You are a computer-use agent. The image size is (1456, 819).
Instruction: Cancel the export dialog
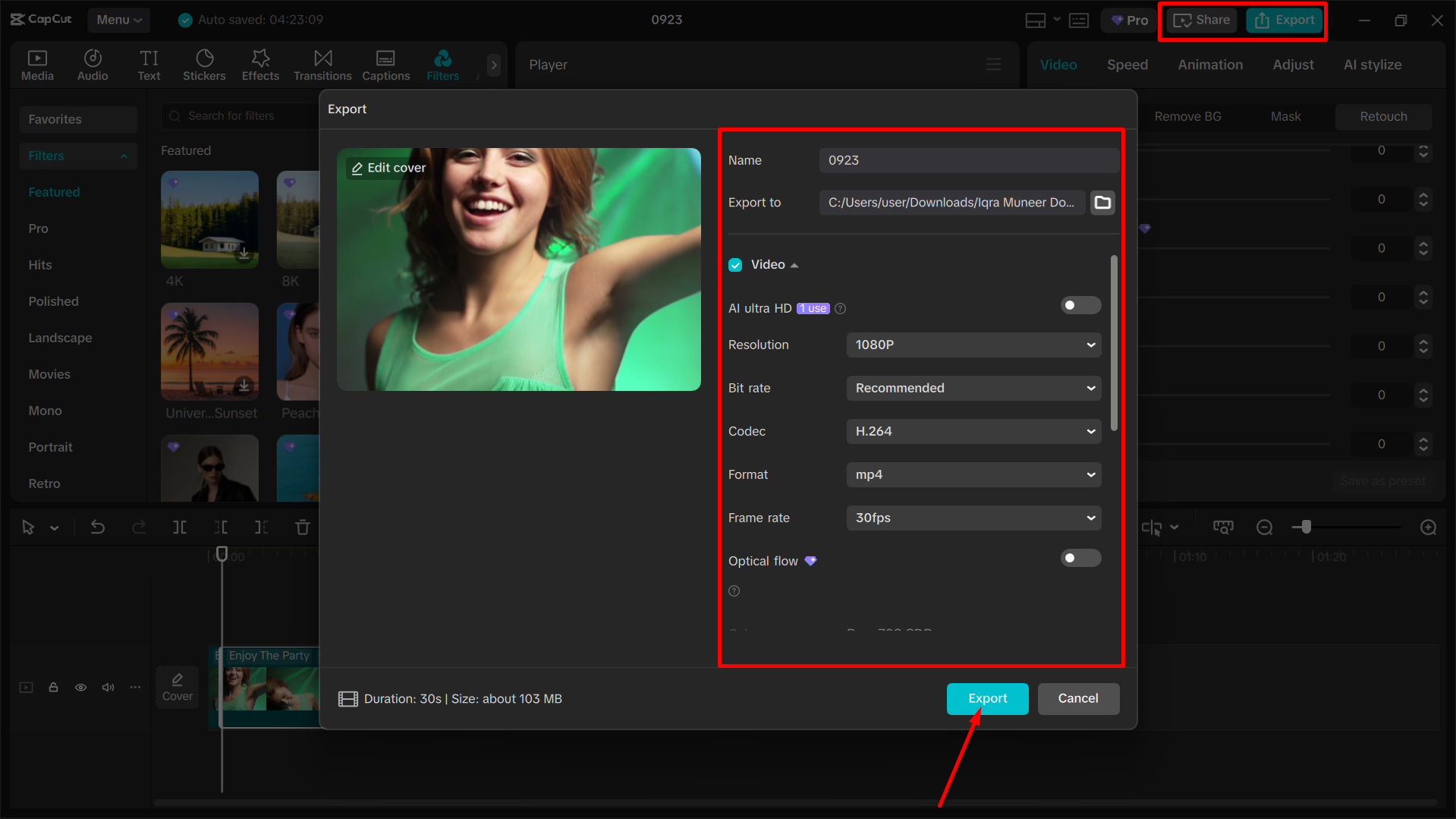(x=1078, y=698)
